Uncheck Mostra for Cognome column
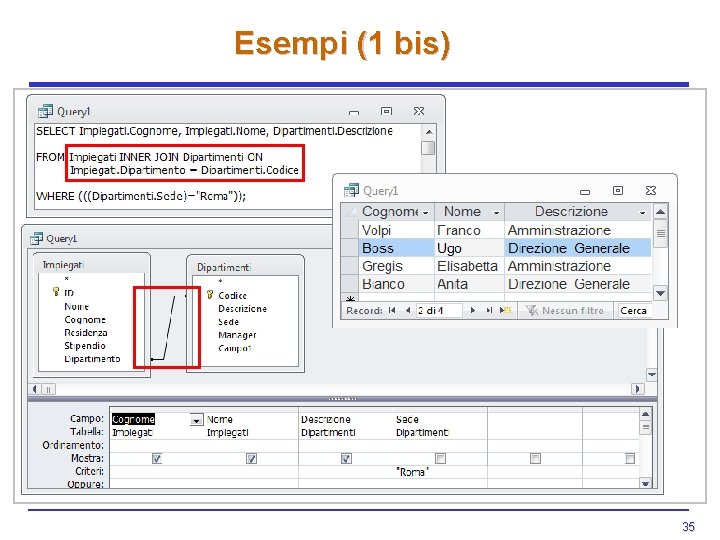The height and width of the screenshot is (540, 720). click(157, 458)
